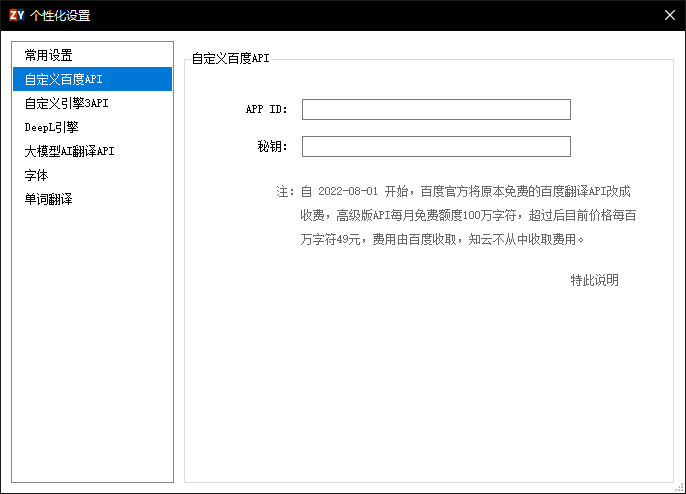This screenshot has height=494, width=686.
Task: Click the note line mentioning 49元 price
Action: point(441,239)
